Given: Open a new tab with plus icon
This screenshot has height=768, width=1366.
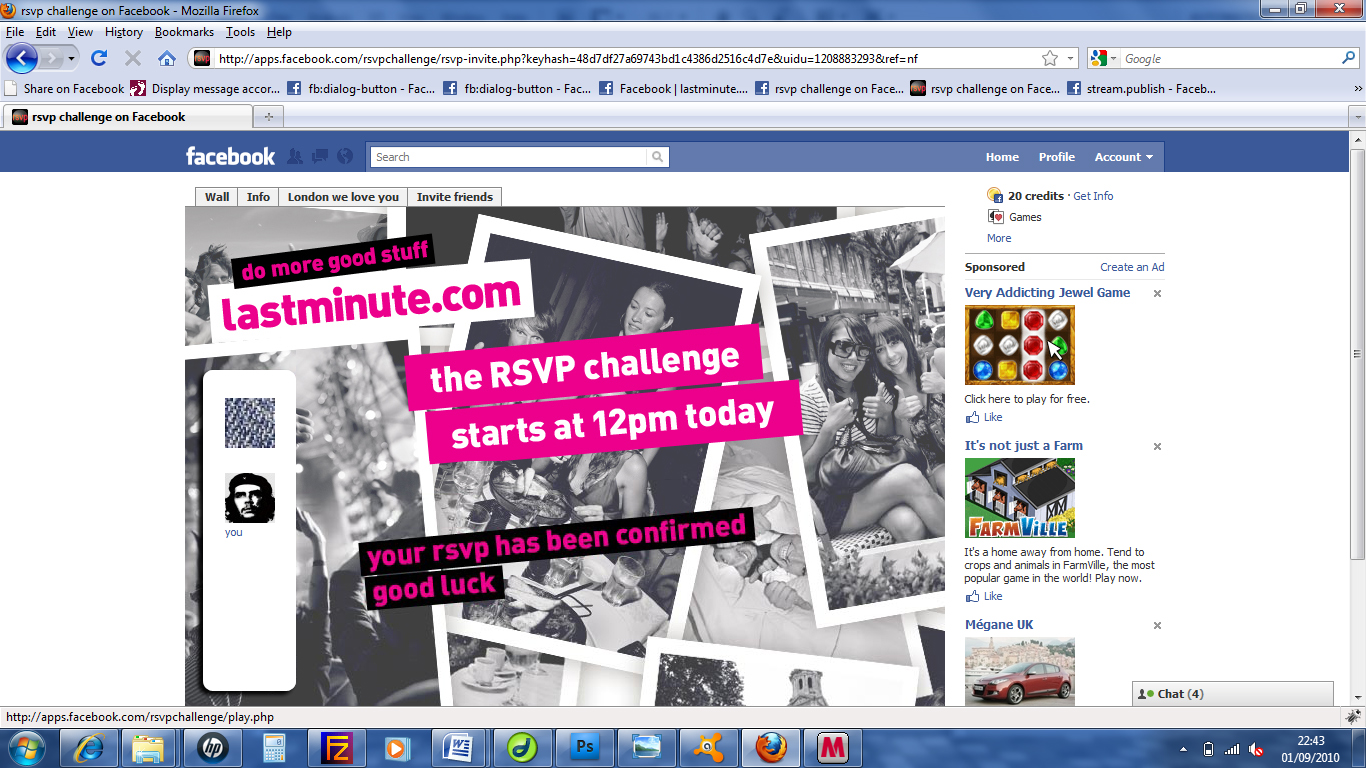Looking at the screenshot, I should 268,117.
